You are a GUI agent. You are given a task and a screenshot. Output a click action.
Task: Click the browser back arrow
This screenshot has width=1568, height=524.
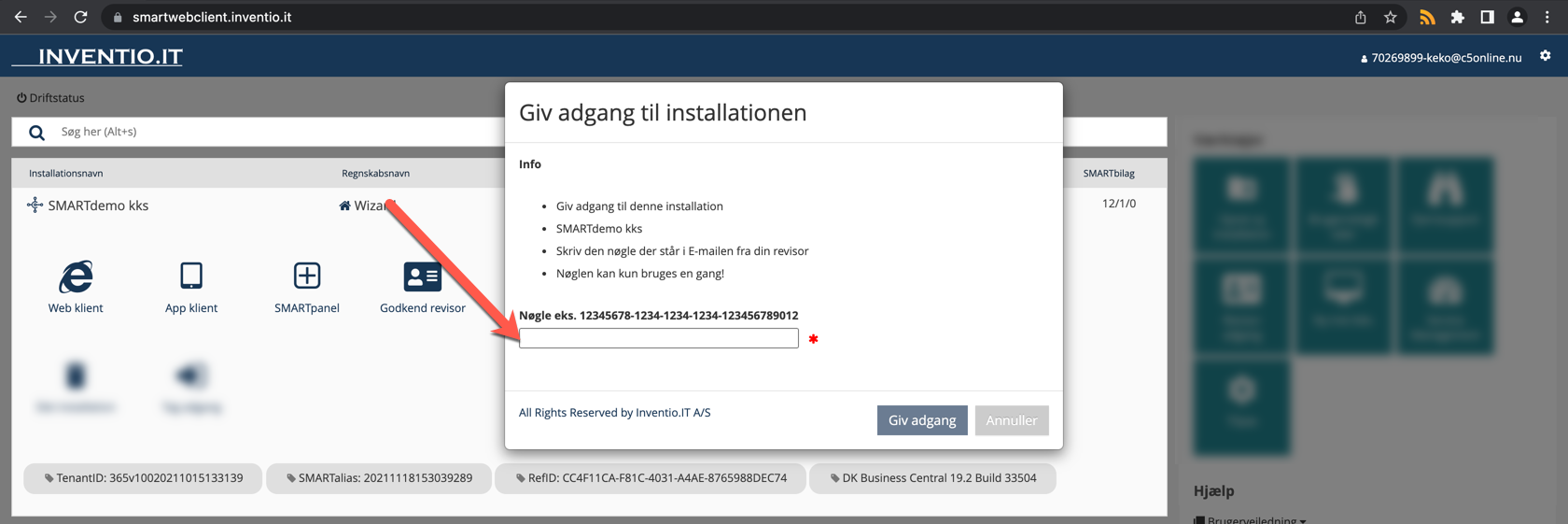21,17
